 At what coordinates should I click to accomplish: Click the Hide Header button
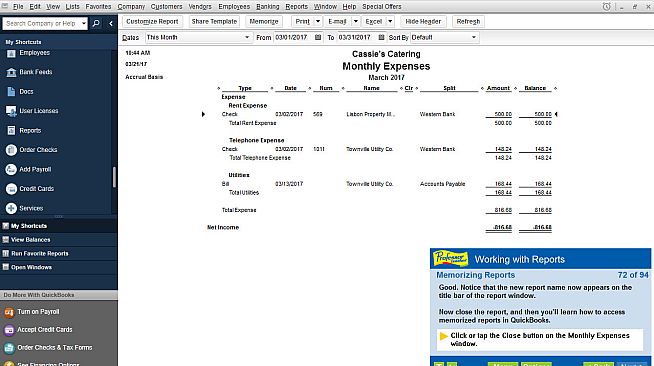click(423, 21)
